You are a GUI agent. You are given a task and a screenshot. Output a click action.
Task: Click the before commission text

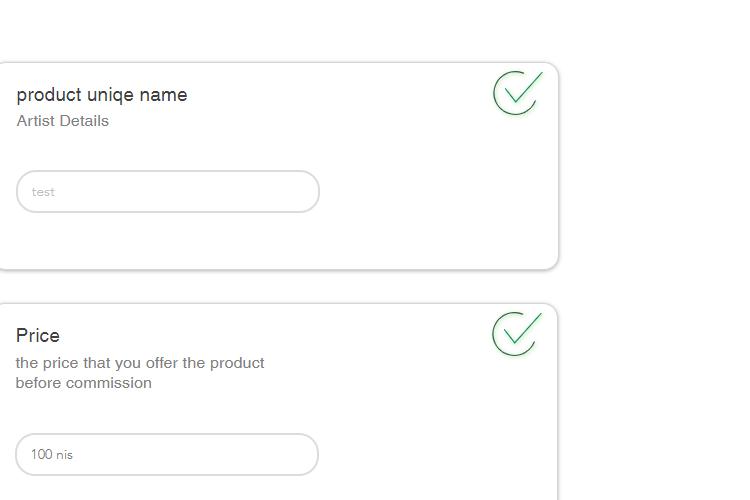[x=84, y=383]
